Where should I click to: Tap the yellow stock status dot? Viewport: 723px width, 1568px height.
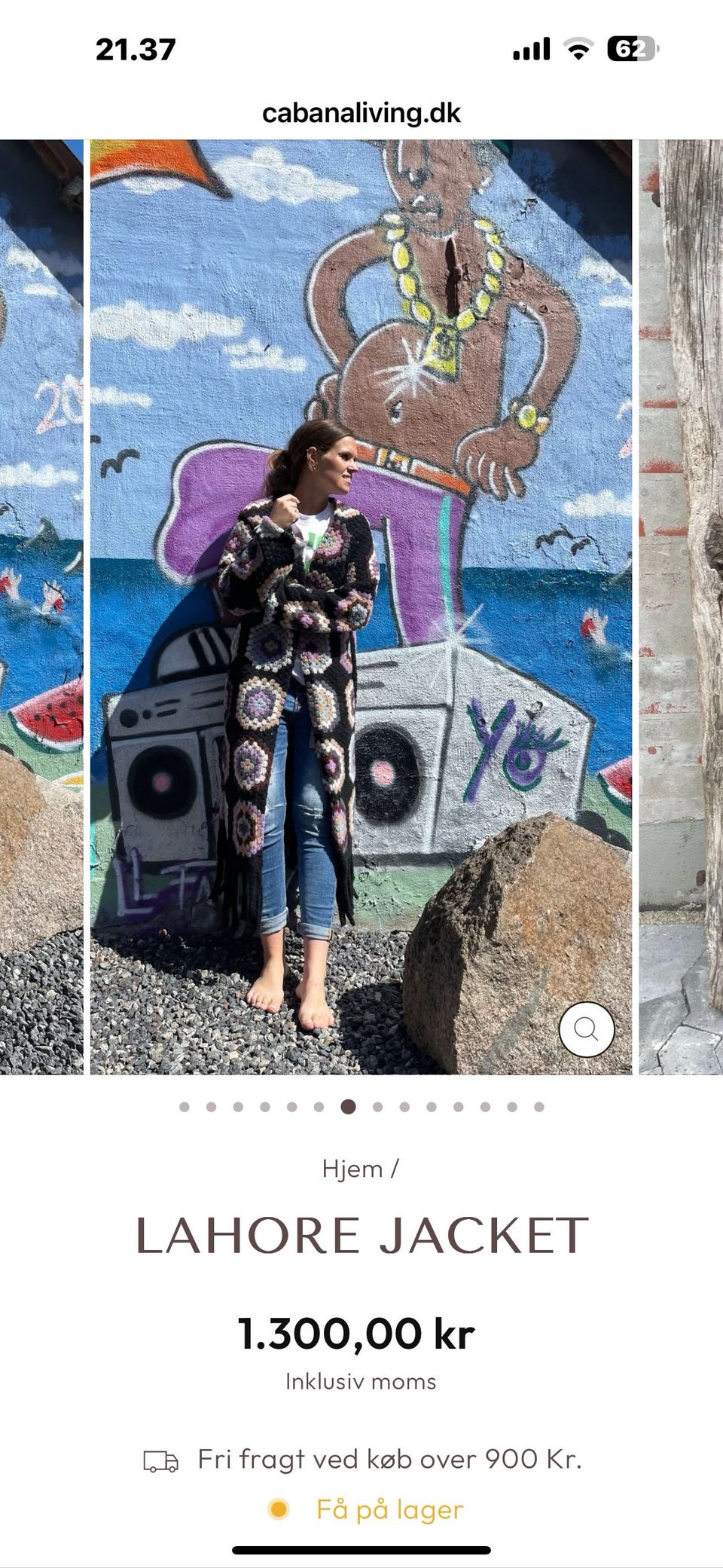coord(279,1509)
